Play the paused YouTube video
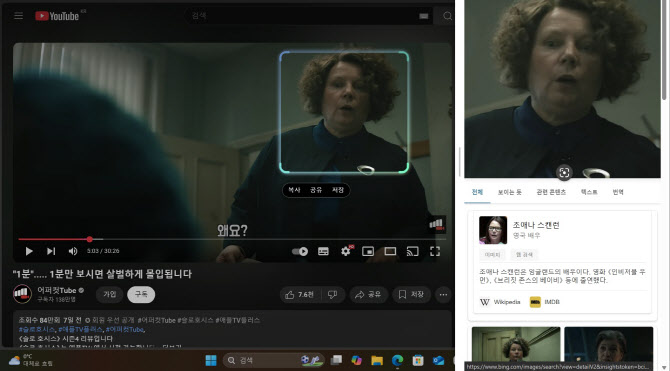This screenshot has height=371, width=670. click(29, 251)
